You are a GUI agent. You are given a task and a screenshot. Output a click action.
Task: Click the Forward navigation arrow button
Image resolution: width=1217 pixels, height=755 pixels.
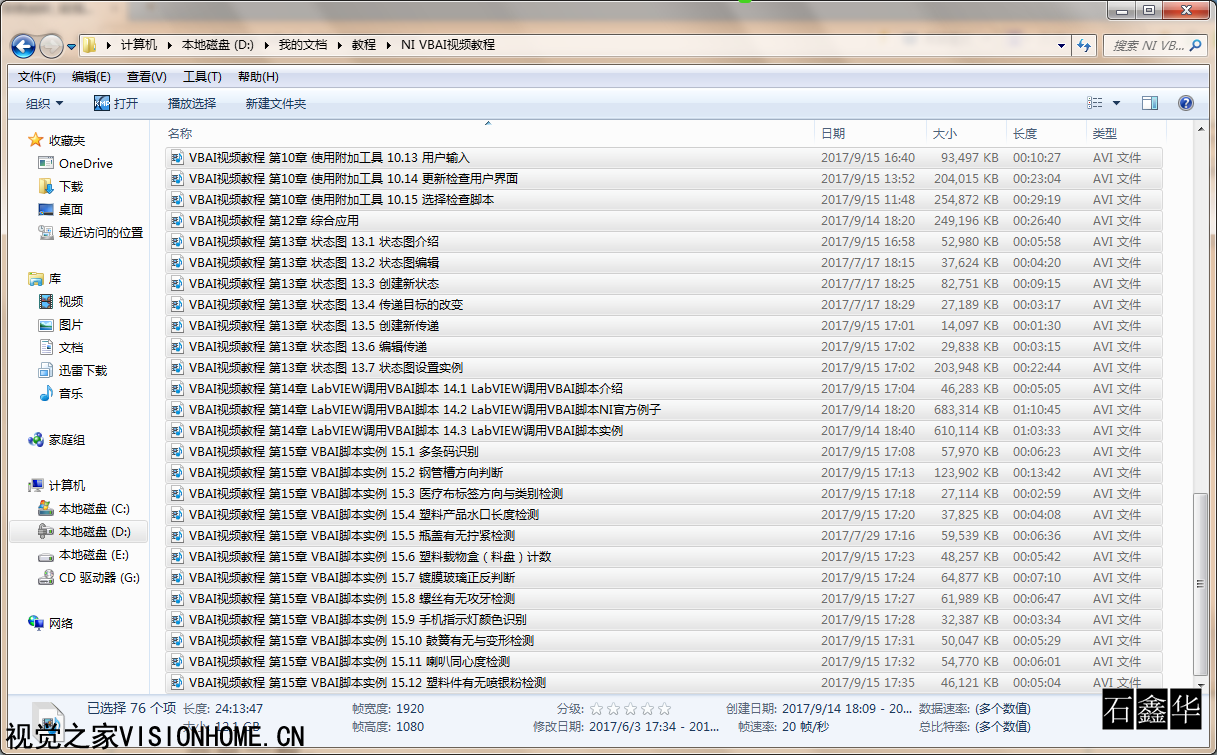(51, 46)
